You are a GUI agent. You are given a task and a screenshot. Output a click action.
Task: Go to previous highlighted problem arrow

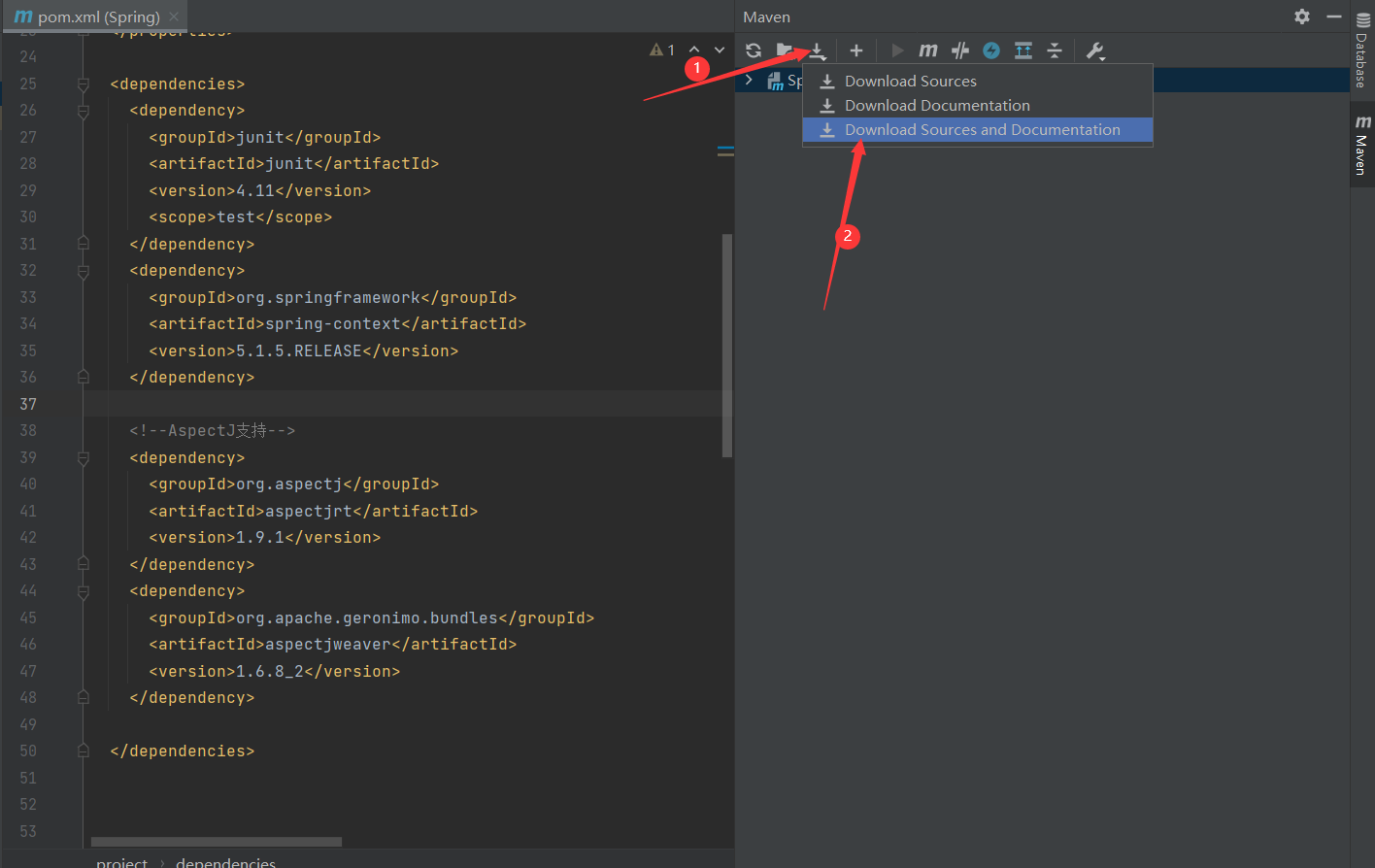click(694, 50)
